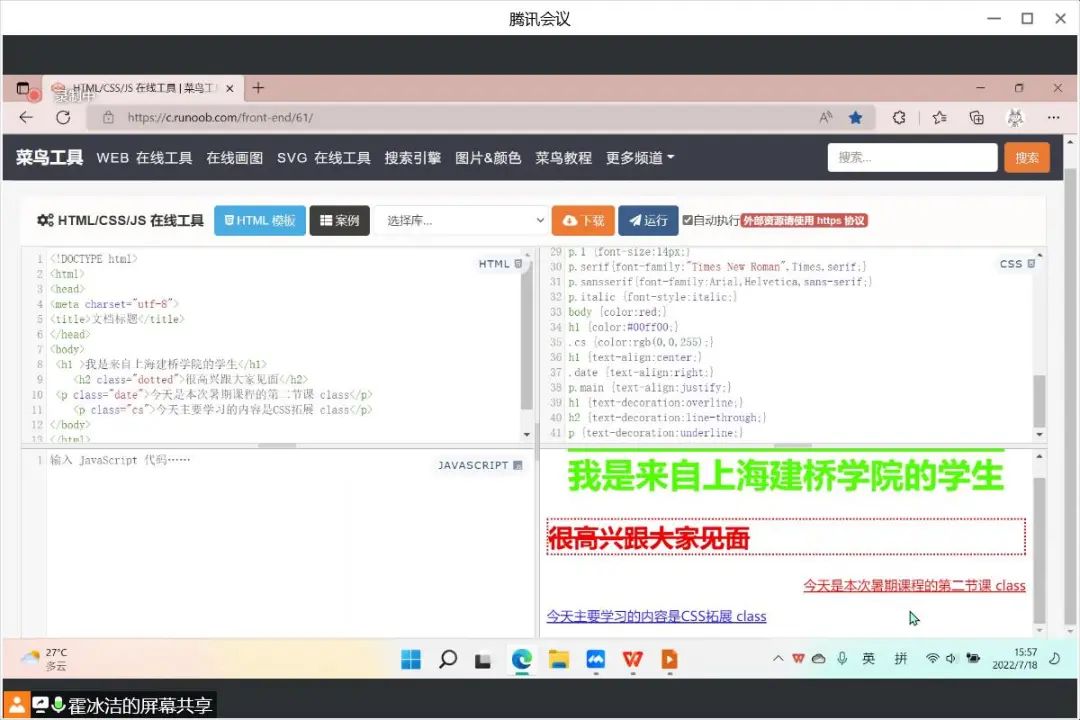Screen dimensions: 1080x720
Task: Click the JAVASCRIPT panel icon
Action: (518, 466)
